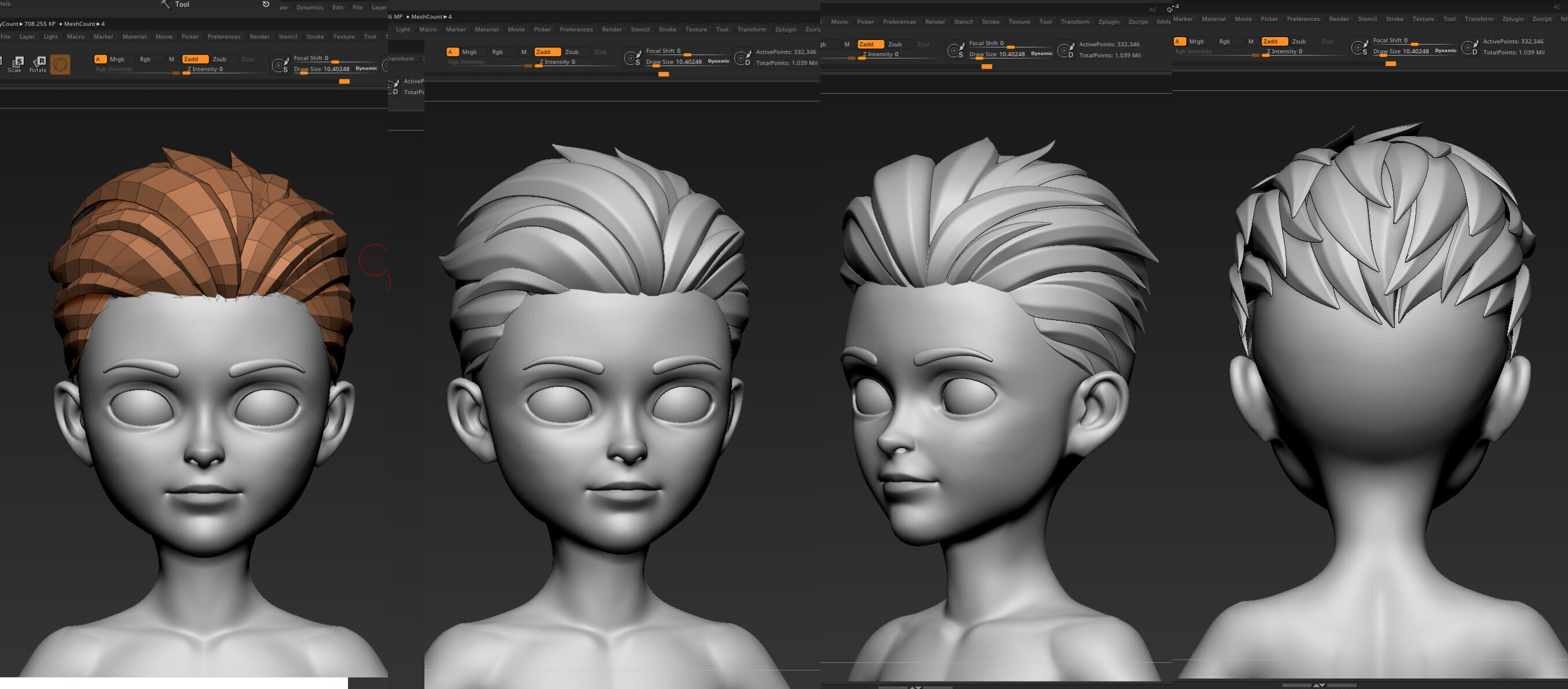Click the Focal Shift slider in the orange-hair panel
This screenshot has height=689, width=1568.
(335, 58)
